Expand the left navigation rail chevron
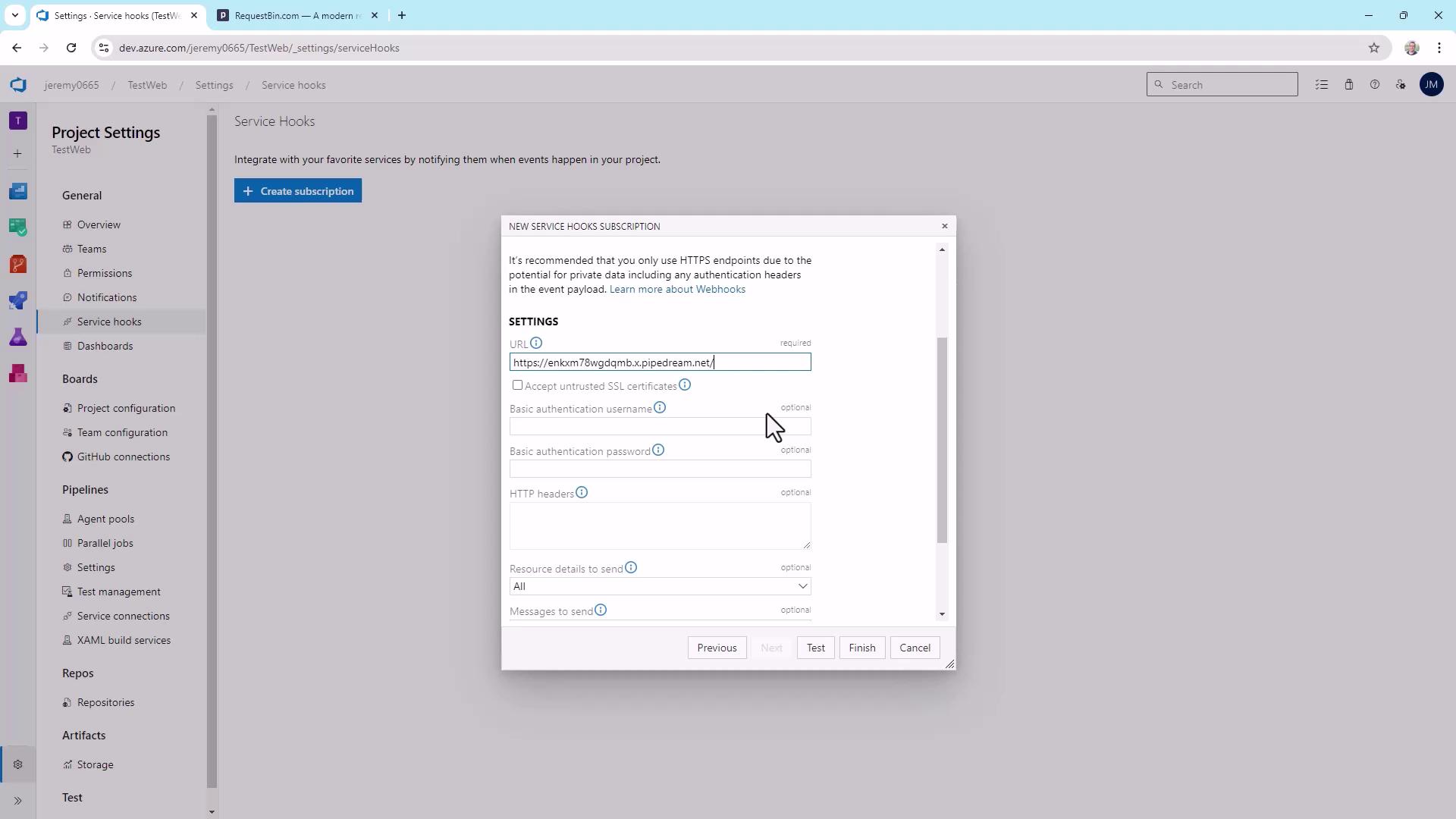 pos(18,801)
